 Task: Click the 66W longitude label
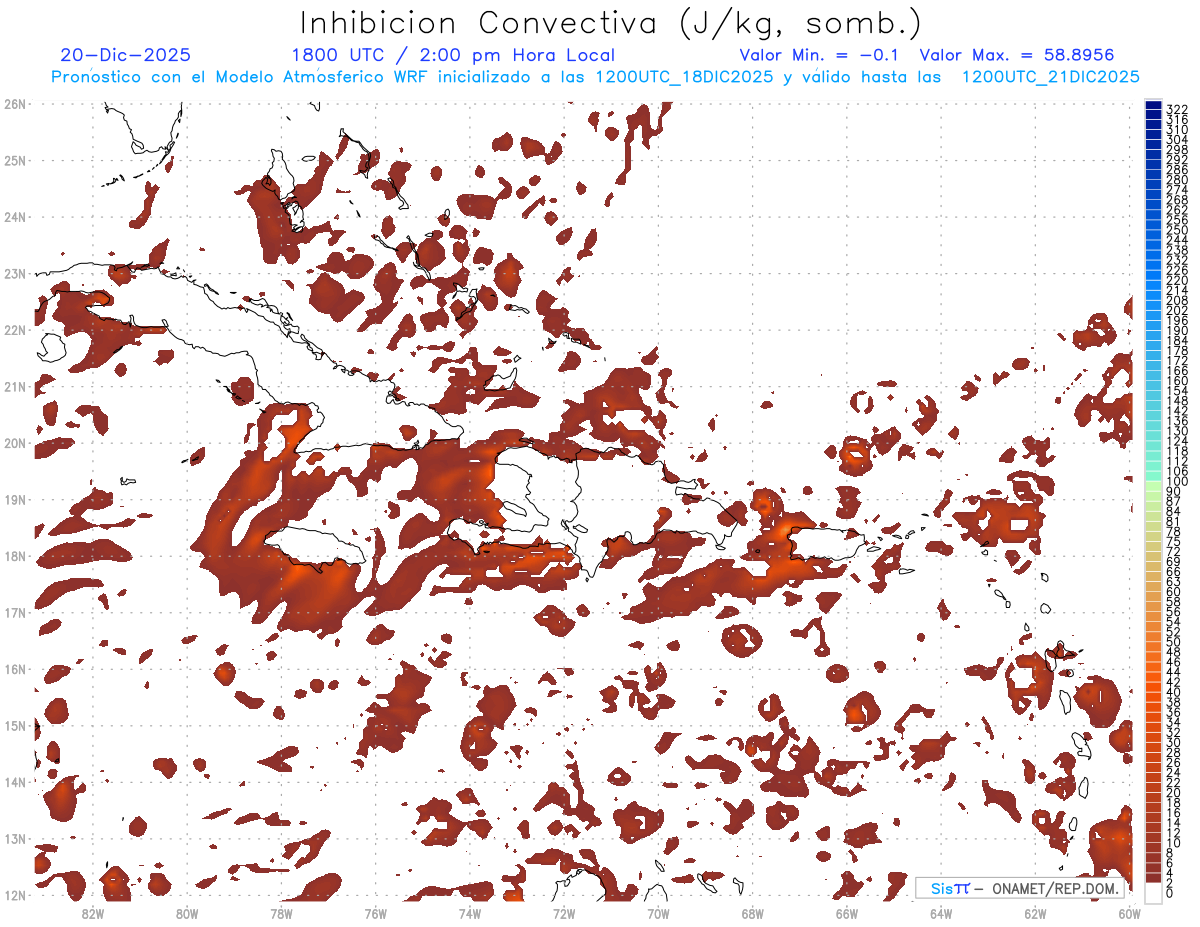847,913
